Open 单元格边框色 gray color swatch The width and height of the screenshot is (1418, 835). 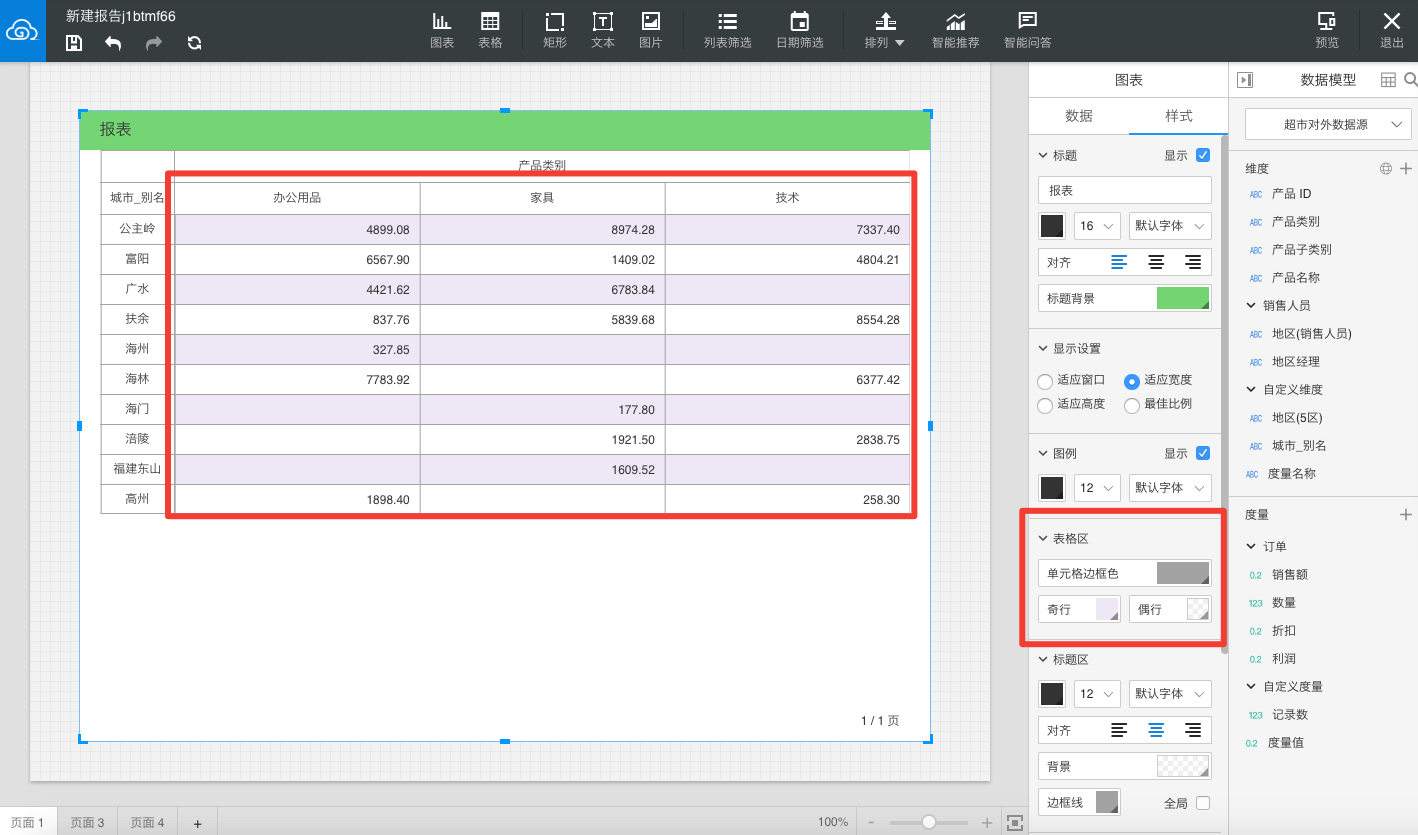pos(1183,573)
